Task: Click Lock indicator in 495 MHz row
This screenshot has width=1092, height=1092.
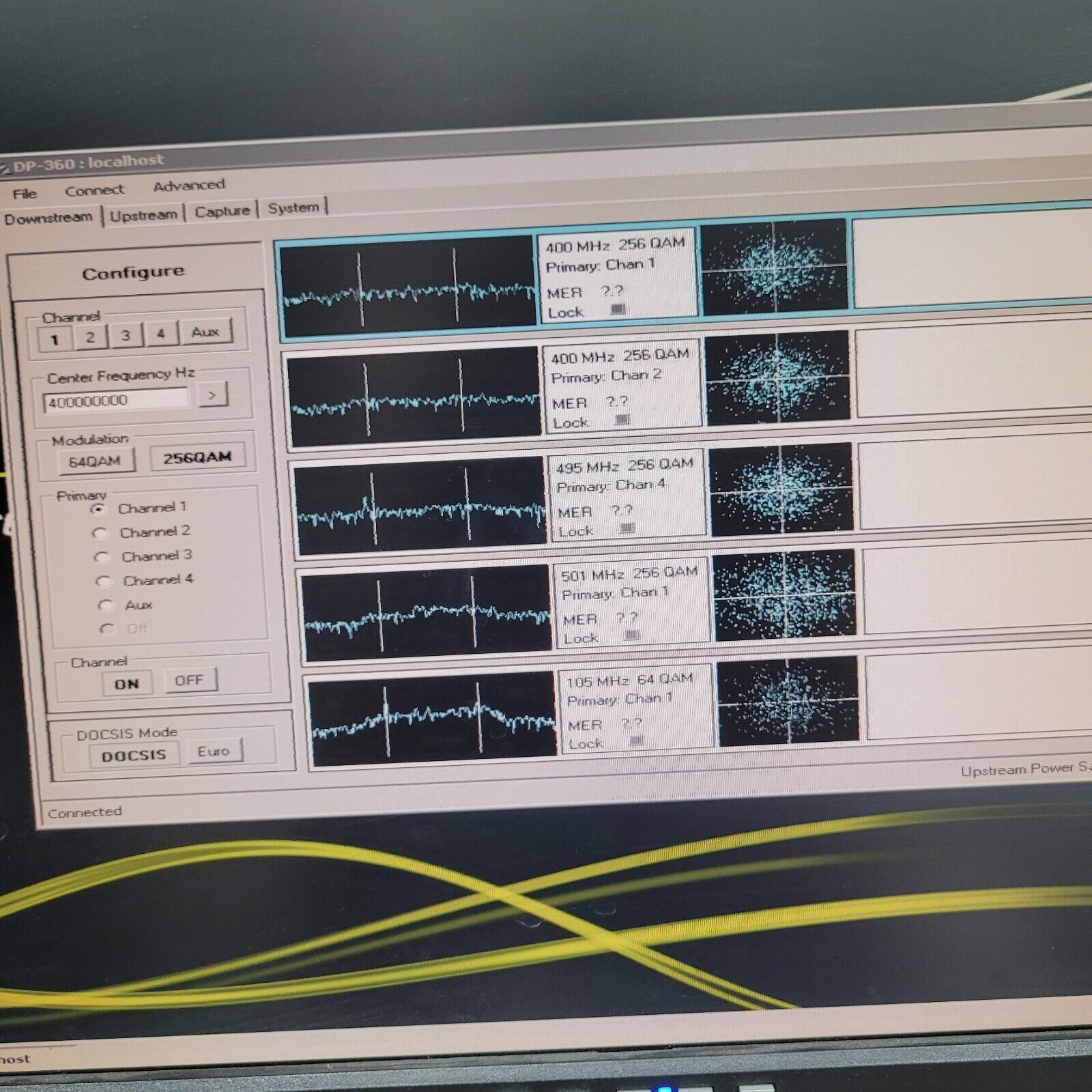Action: pyautogui.click(x=627, y=528)
